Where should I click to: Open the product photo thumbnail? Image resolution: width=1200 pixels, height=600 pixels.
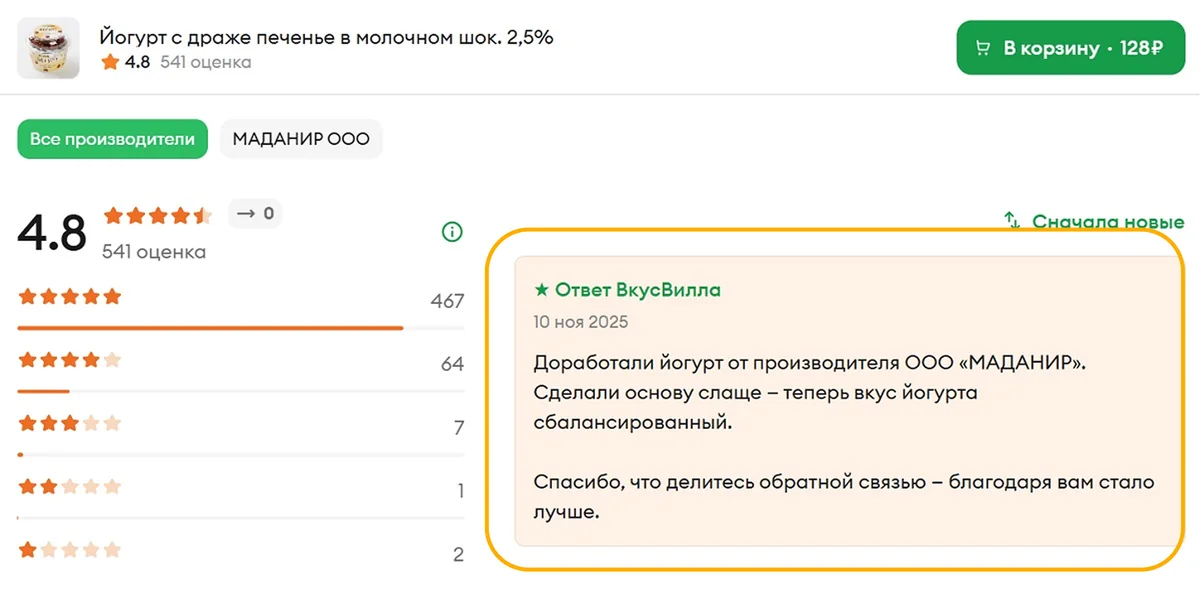click(x=49, y=47)
